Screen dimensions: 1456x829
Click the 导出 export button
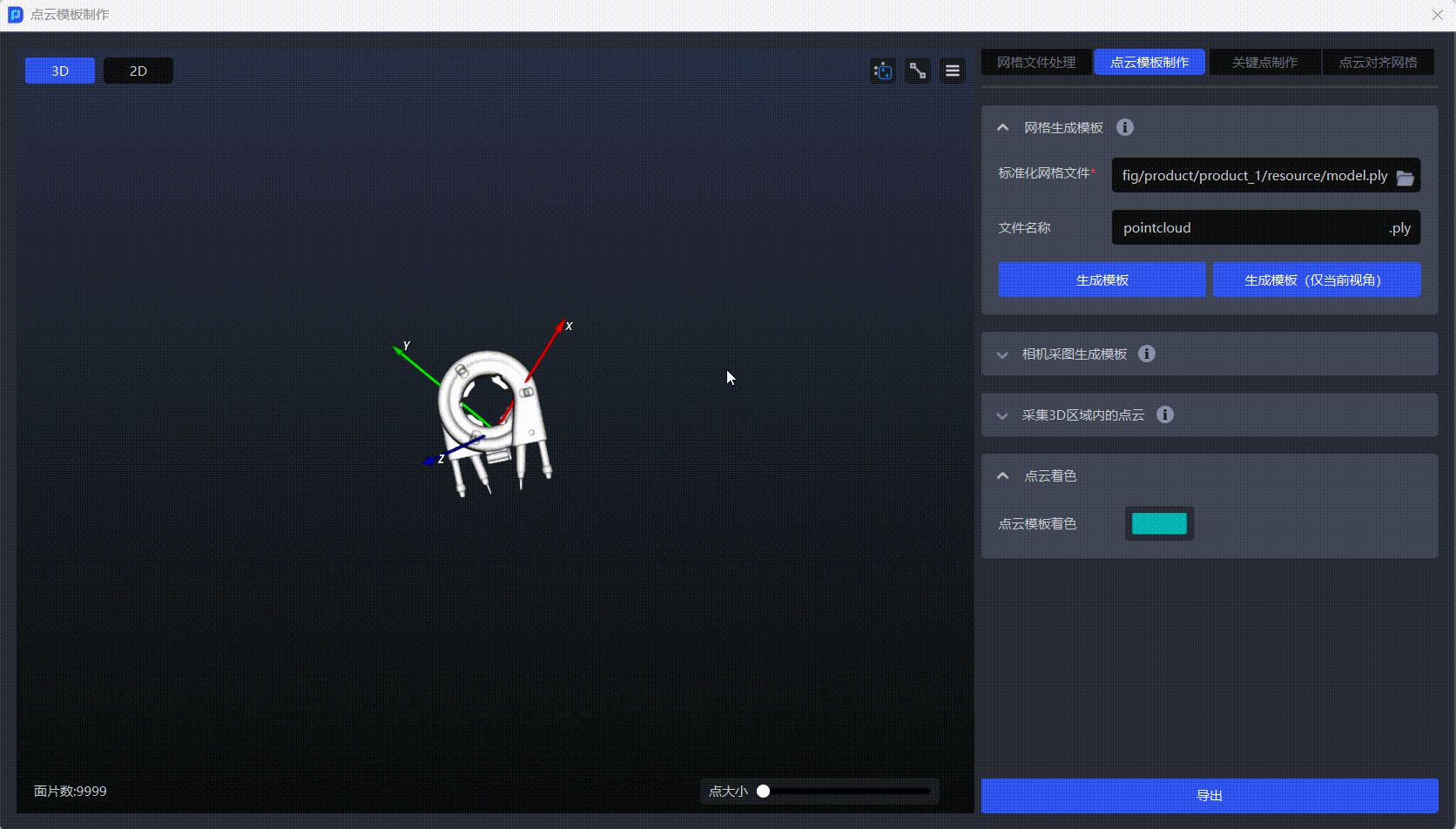click(1210, 795)
